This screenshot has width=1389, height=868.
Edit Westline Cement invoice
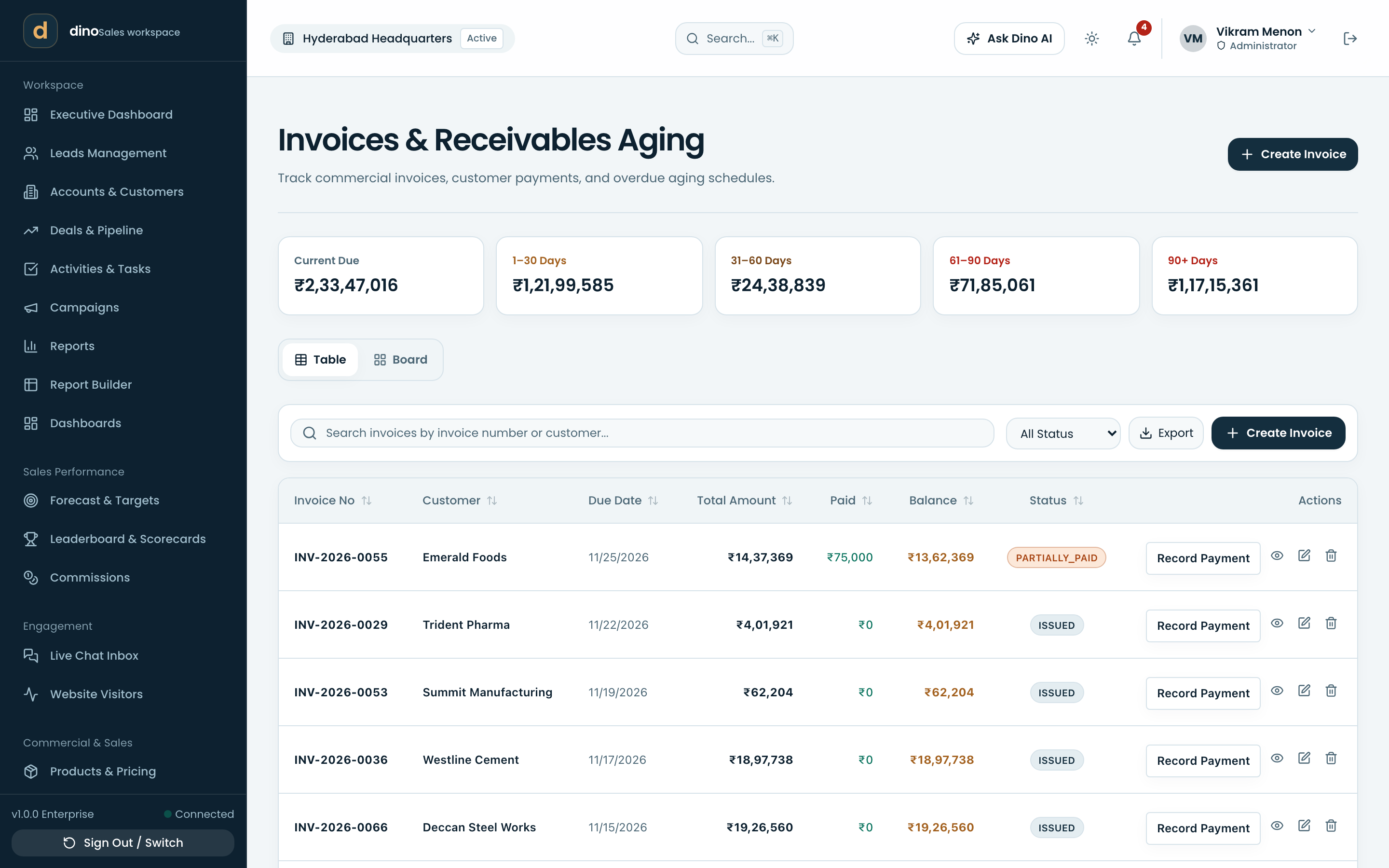1304,759
